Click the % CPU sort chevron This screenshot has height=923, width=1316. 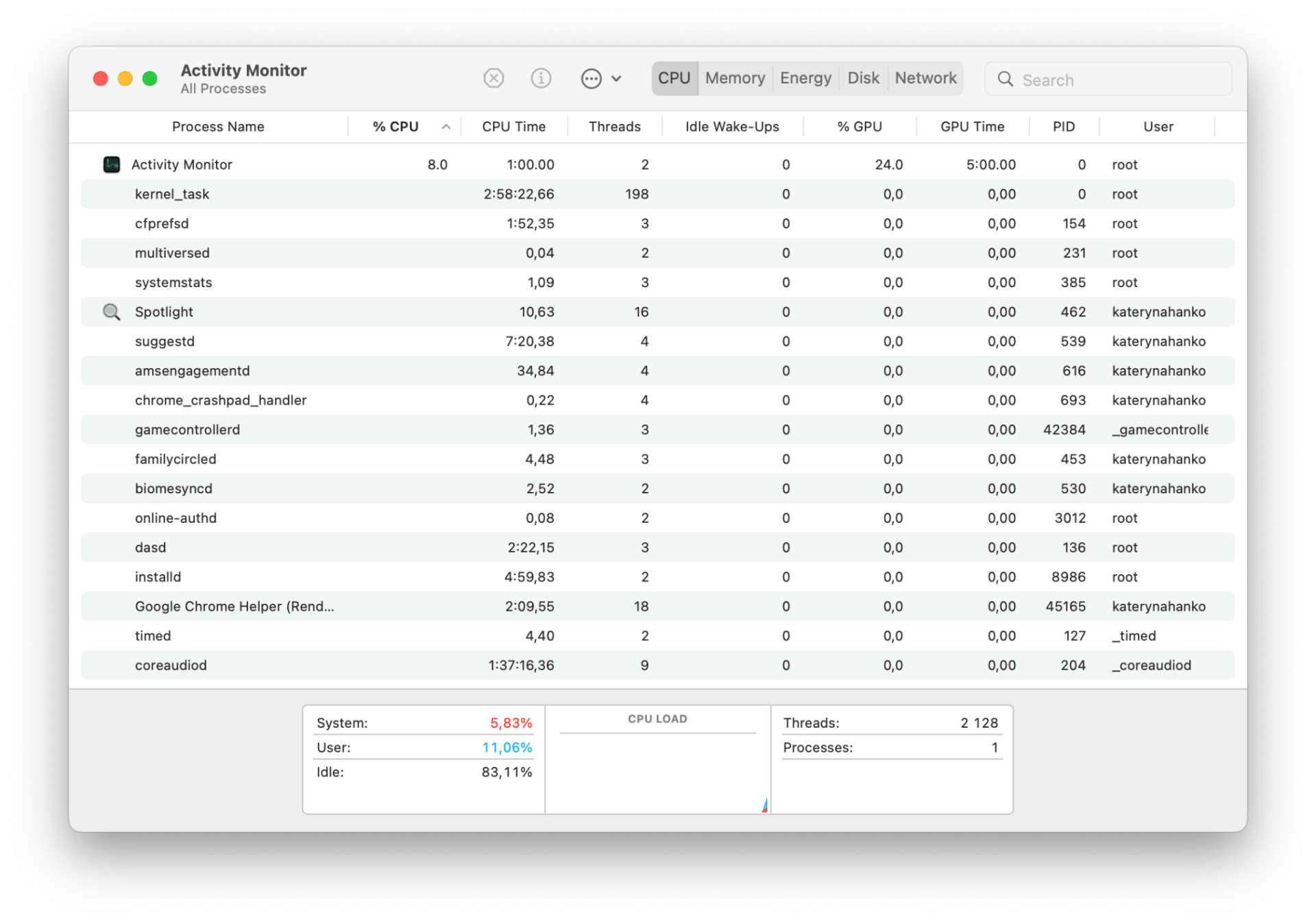click(x=446, y=126)
